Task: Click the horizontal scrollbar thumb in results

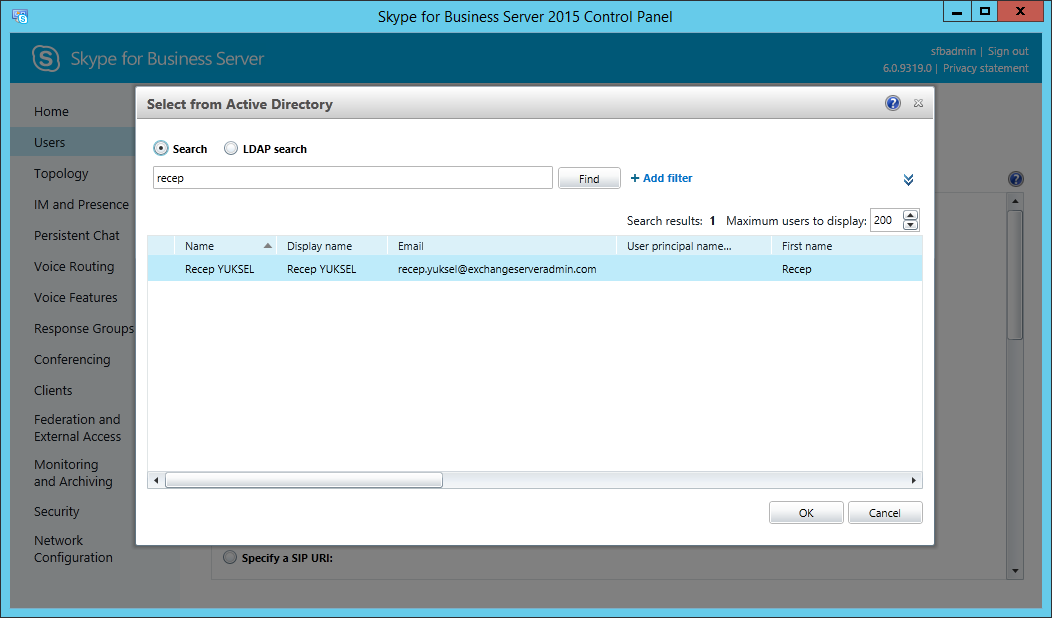Action: pos(304,480)
